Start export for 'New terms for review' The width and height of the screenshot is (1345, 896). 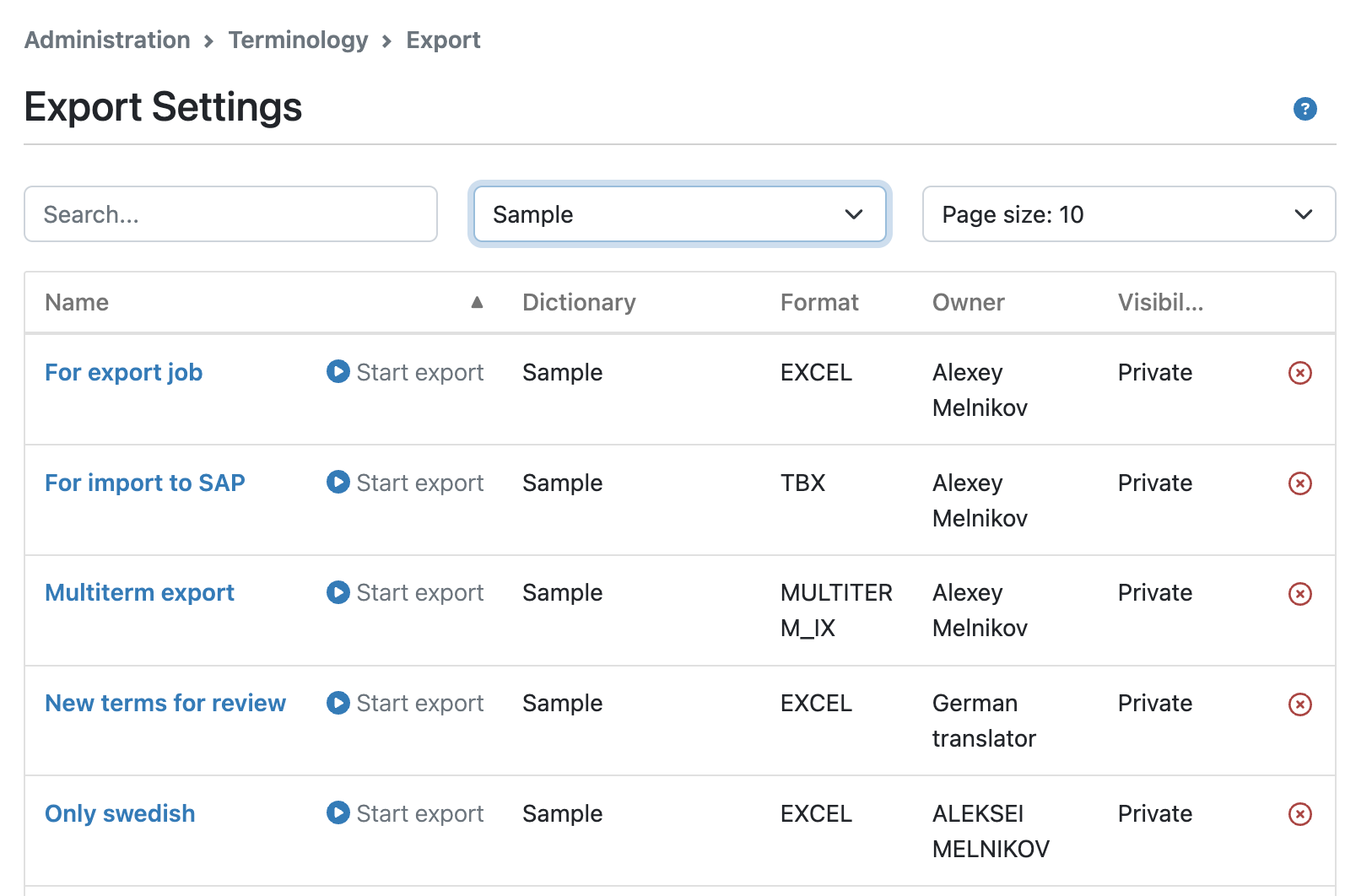click(405, 703)
